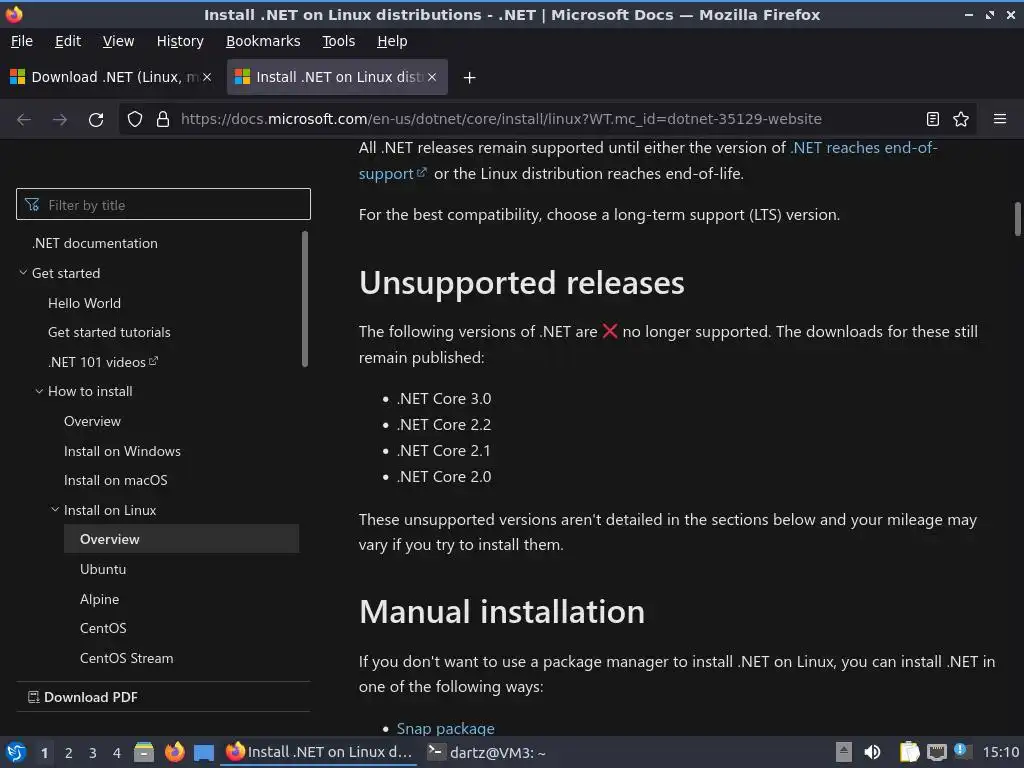This screenshot has height=768, width=1024.
Task: Focus Install .NET on Linux taskbar window
Action: 319,752
